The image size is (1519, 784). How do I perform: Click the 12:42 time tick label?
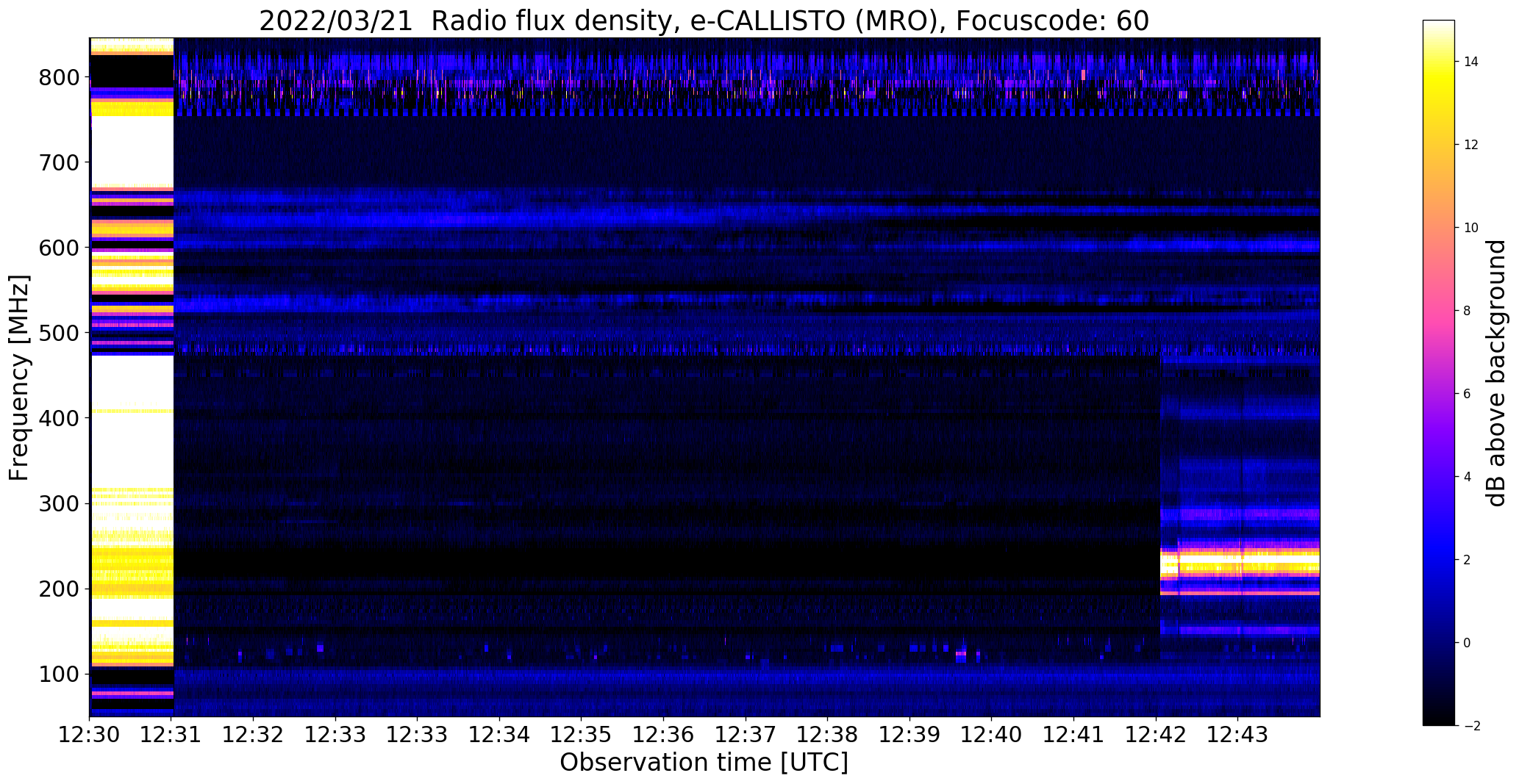pyautogui.click(x=1157, y=736)
